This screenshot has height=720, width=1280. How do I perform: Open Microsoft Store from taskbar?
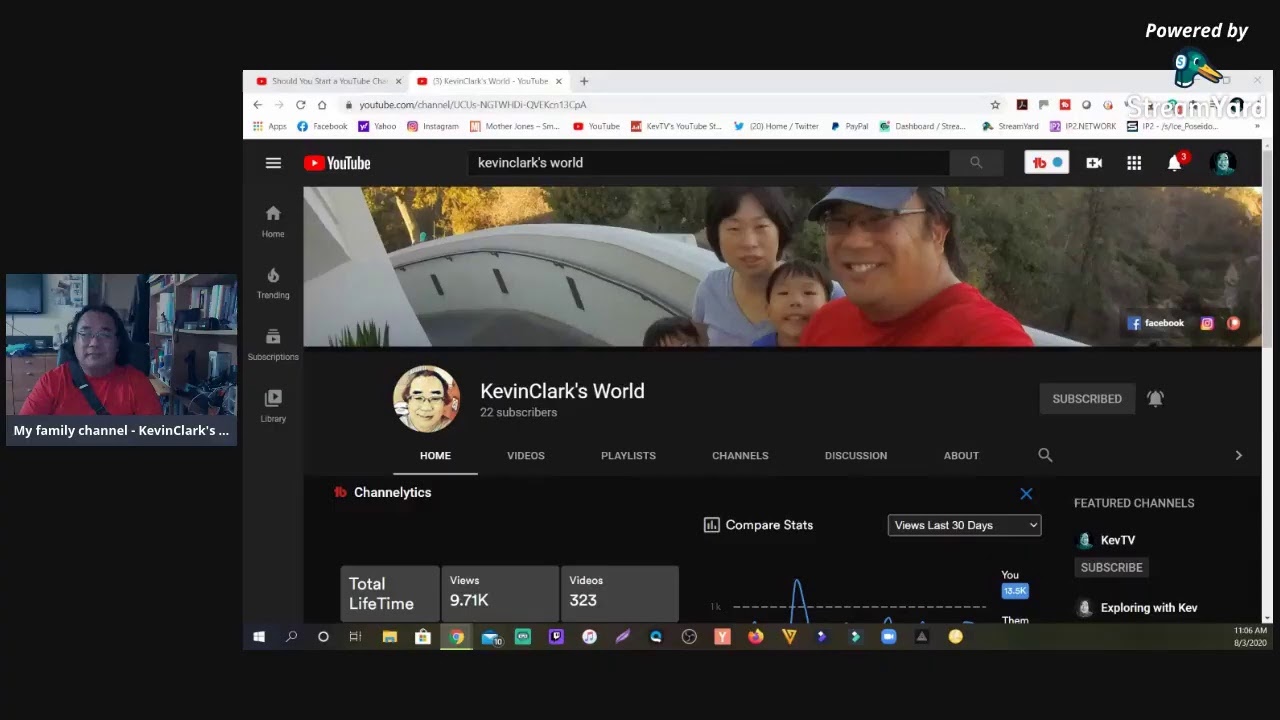click(x=423, y=636)
